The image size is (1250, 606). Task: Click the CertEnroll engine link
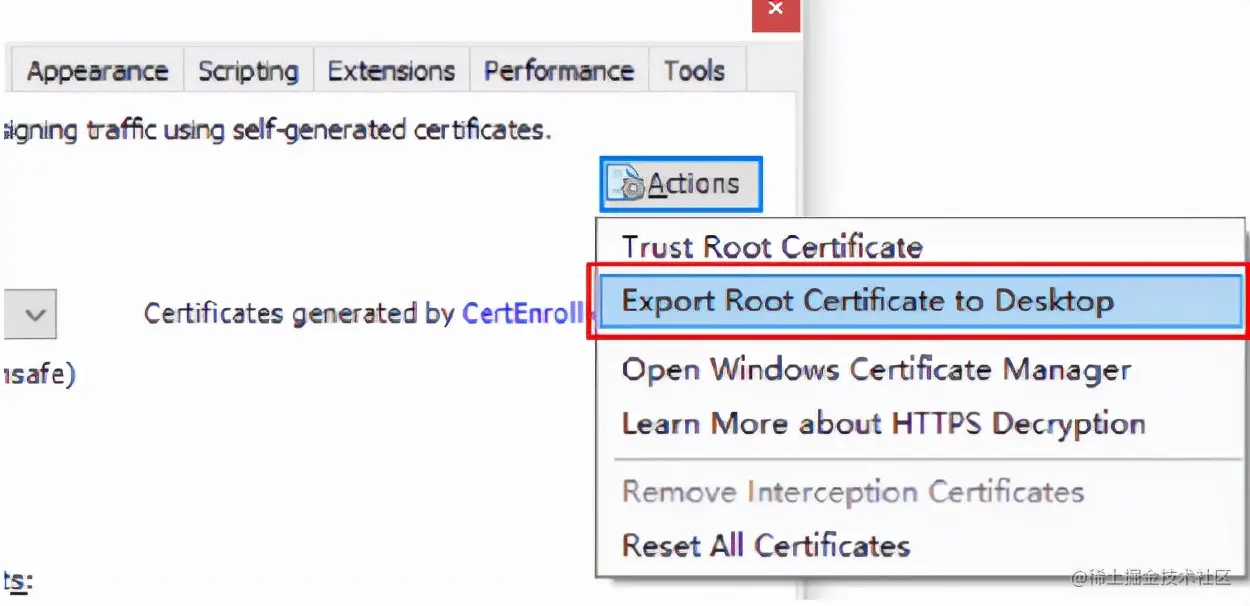click(523, 313)
